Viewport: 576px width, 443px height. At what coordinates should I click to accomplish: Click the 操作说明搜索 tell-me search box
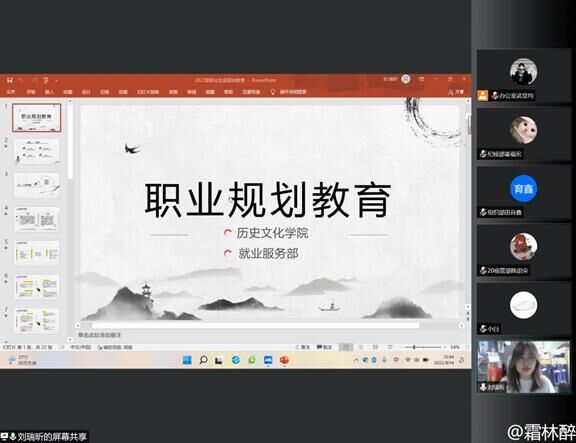coord(289,92)
